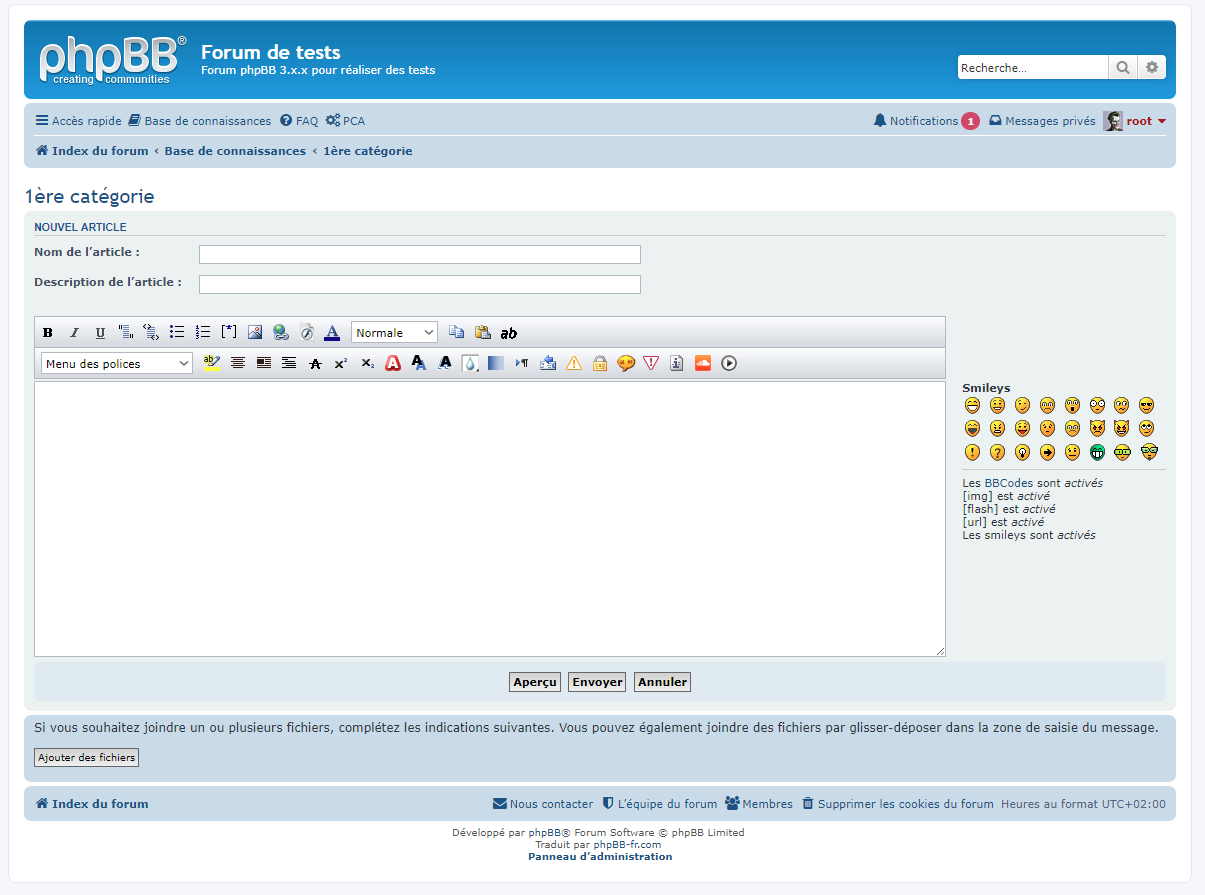
Task: Insert a bulleted list
Action: click(177, 333)
